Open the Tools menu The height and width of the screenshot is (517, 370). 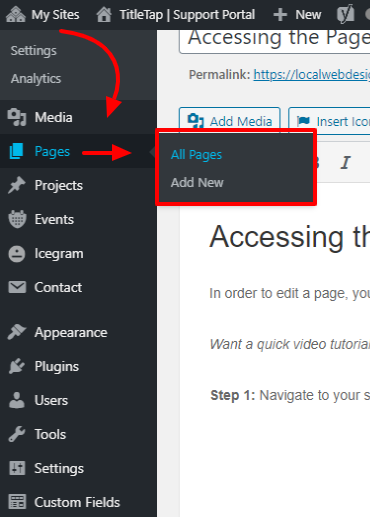[50, 434]
